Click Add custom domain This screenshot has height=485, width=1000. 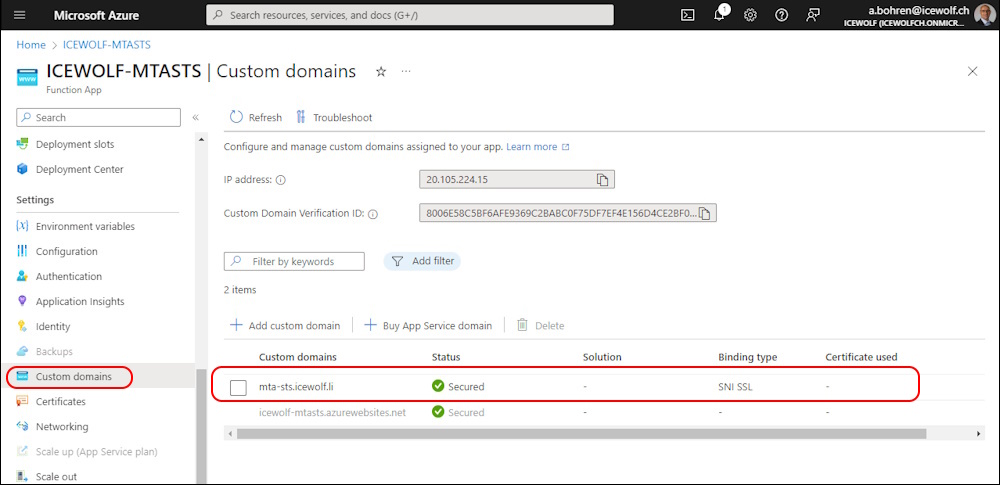285,325
